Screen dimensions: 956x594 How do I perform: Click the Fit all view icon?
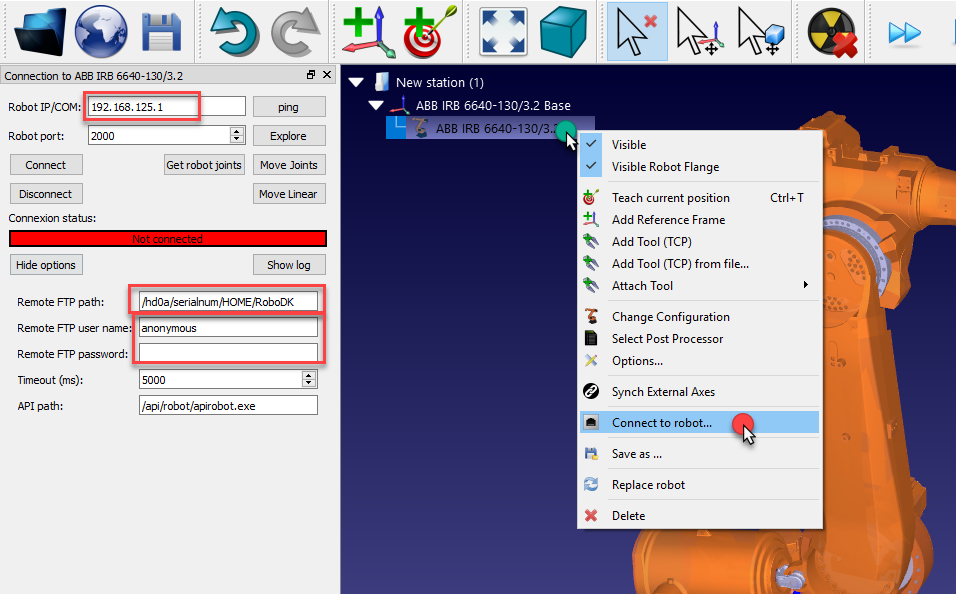504,30
